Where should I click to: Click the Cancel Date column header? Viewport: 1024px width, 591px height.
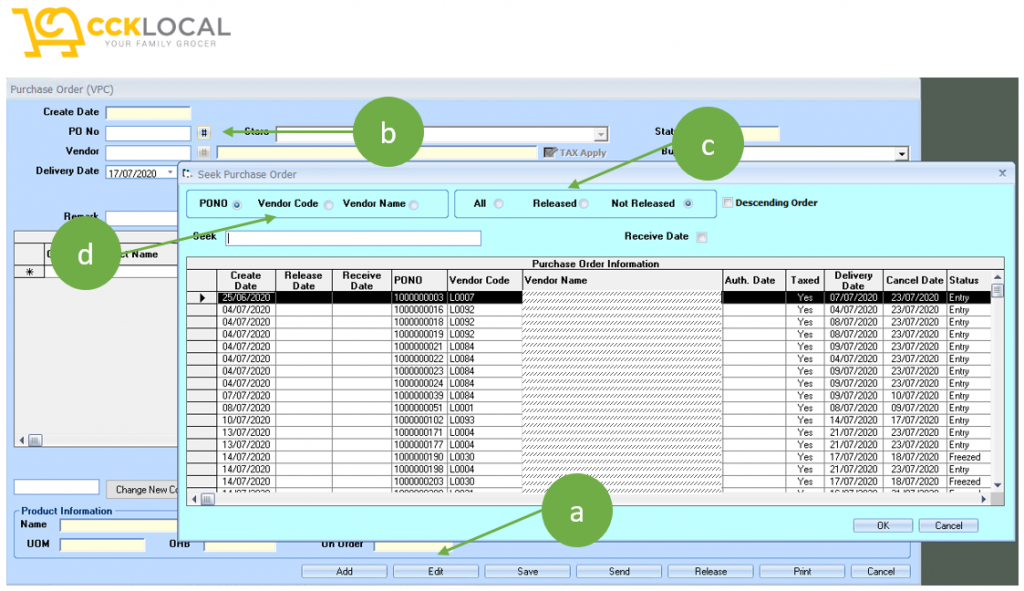tap(914, 280)
